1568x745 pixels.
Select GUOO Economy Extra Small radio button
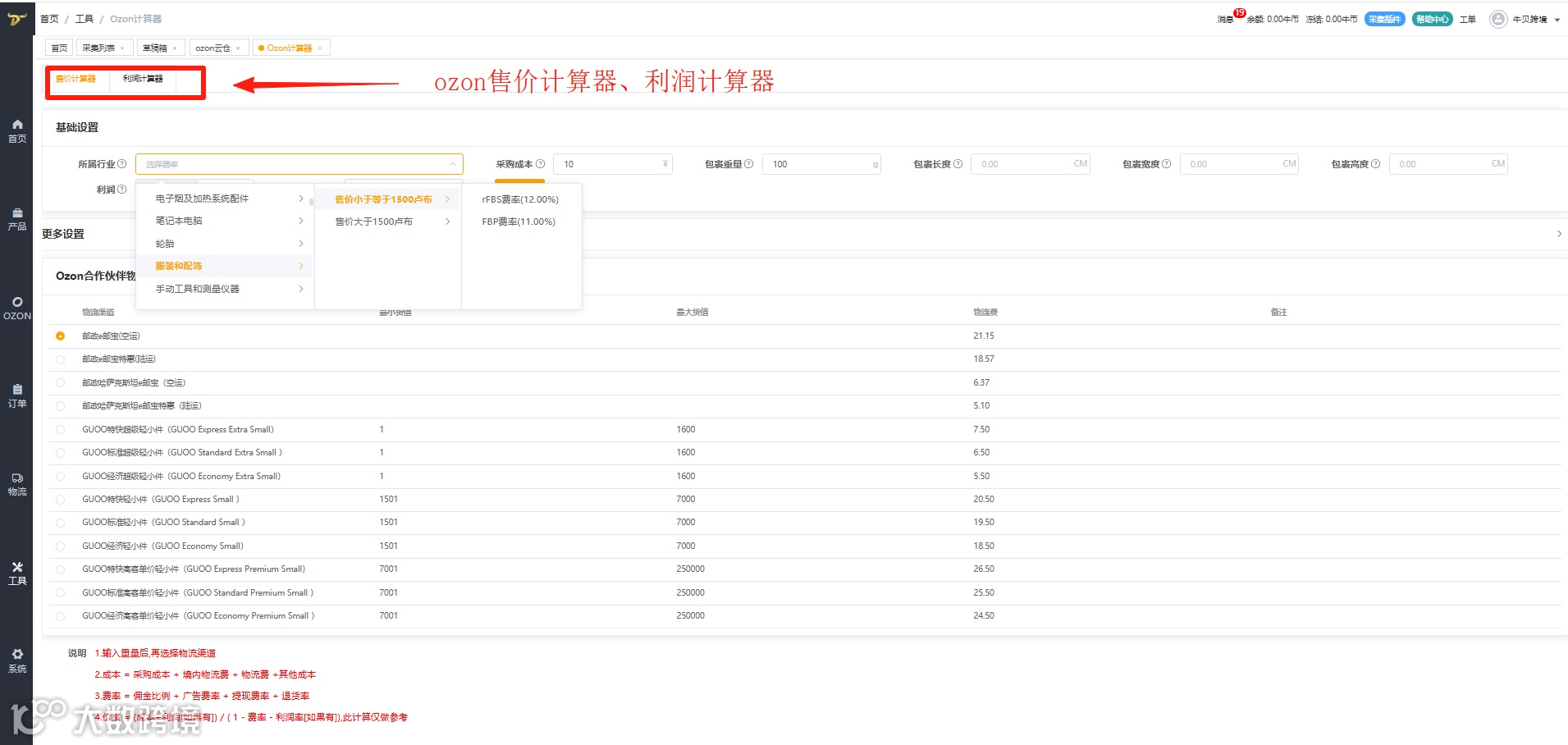tap(61, 477)
